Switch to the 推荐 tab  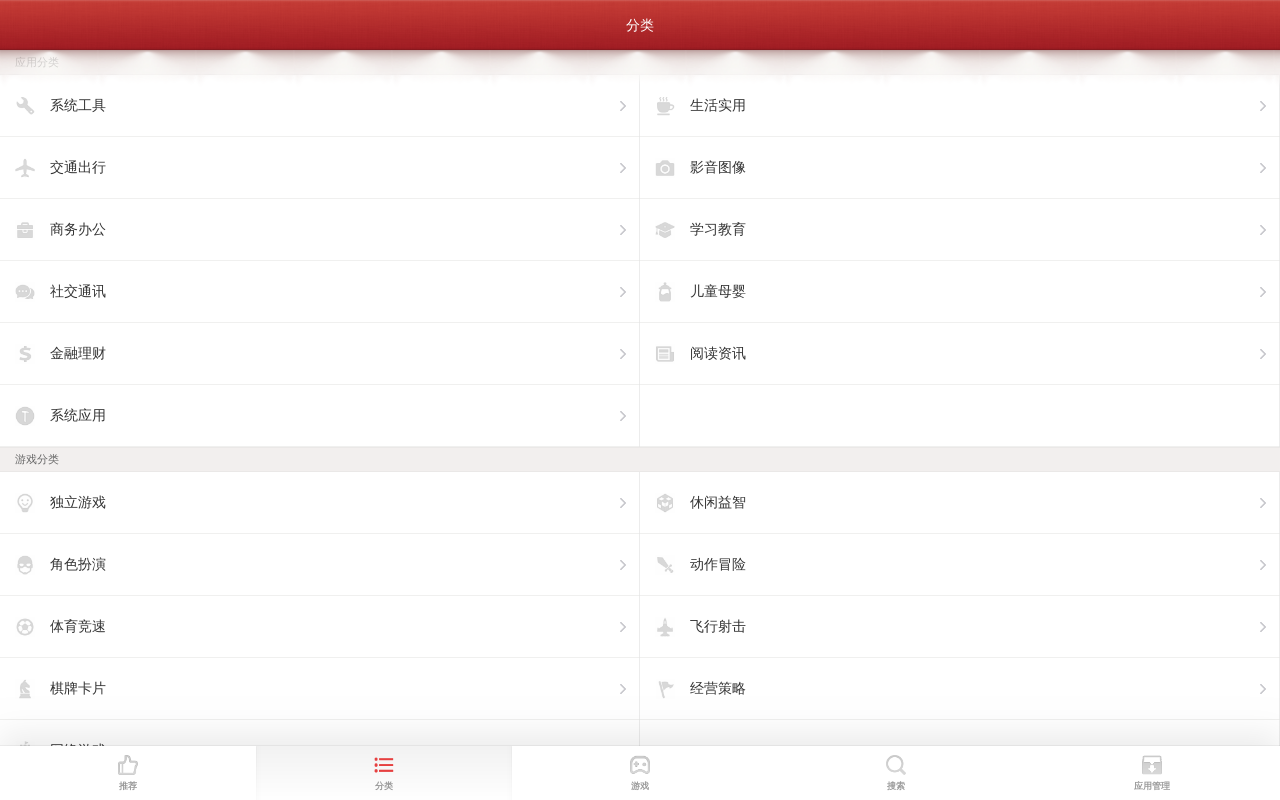[128, 772]
